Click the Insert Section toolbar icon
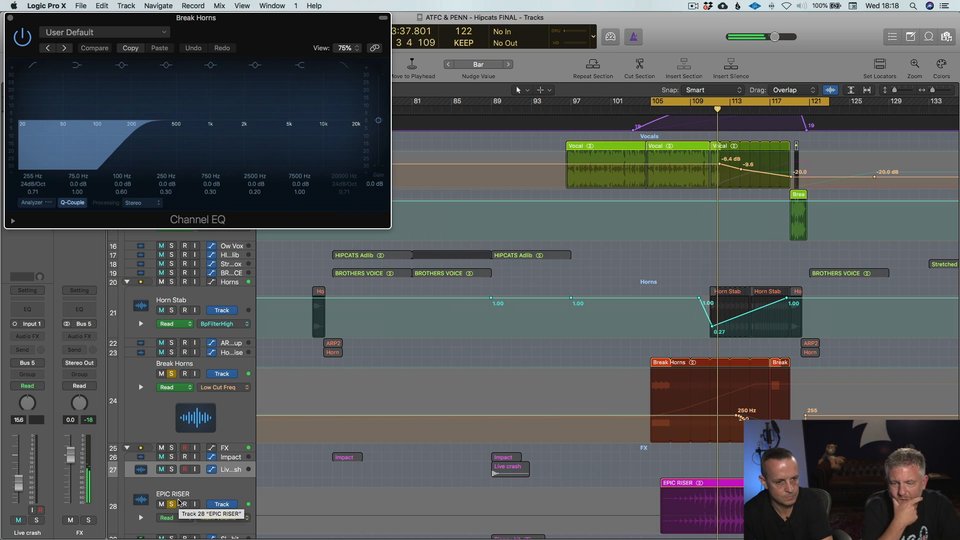The width and height of the screenshot is (960, 540). (x=684, y=64)
